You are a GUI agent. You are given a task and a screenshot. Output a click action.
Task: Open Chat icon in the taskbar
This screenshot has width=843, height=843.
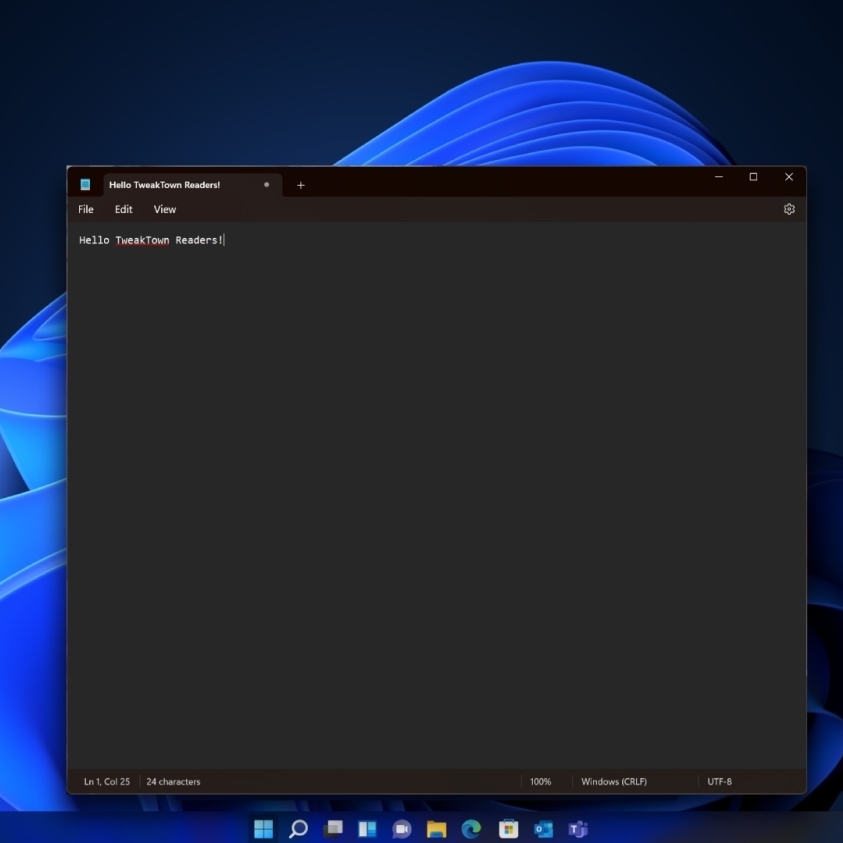[x=402, y=828]
